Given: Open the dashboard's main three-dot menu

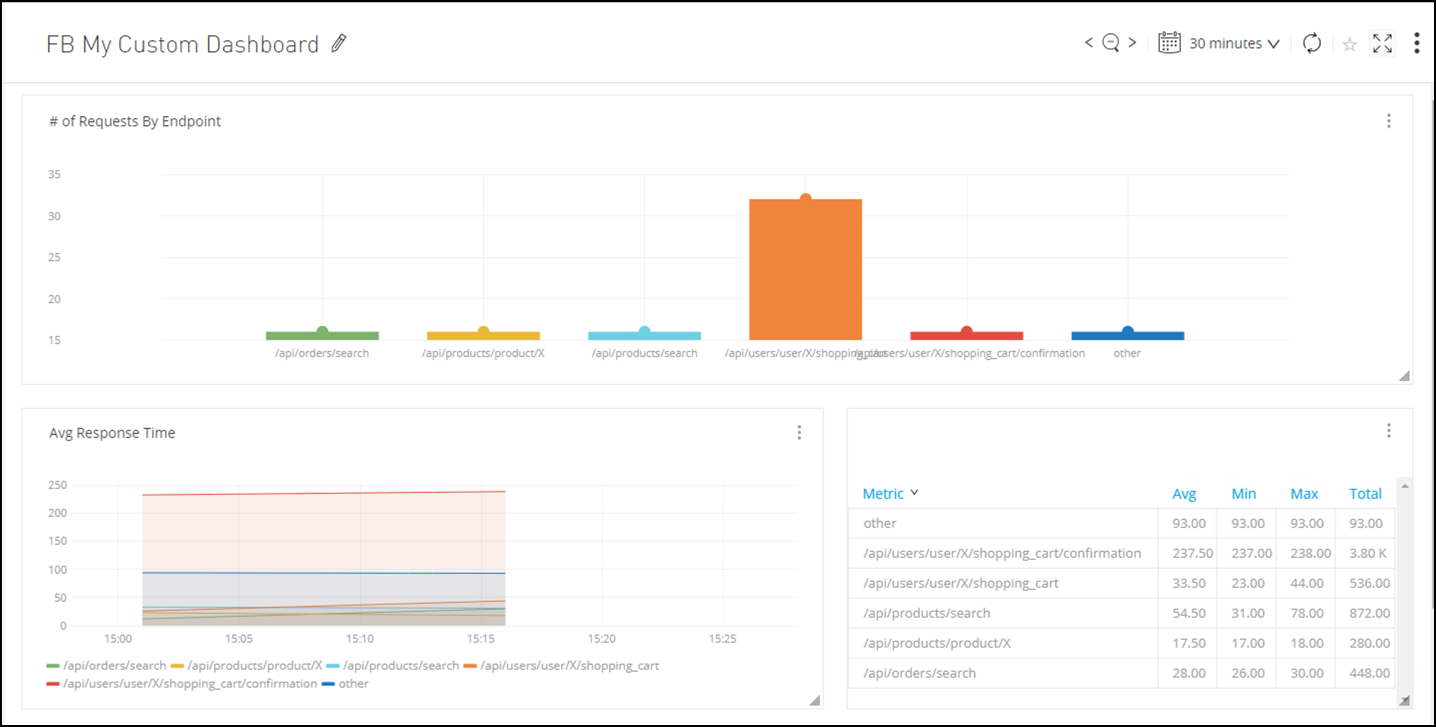Looking at the screenshot, I should (1416, 43).
